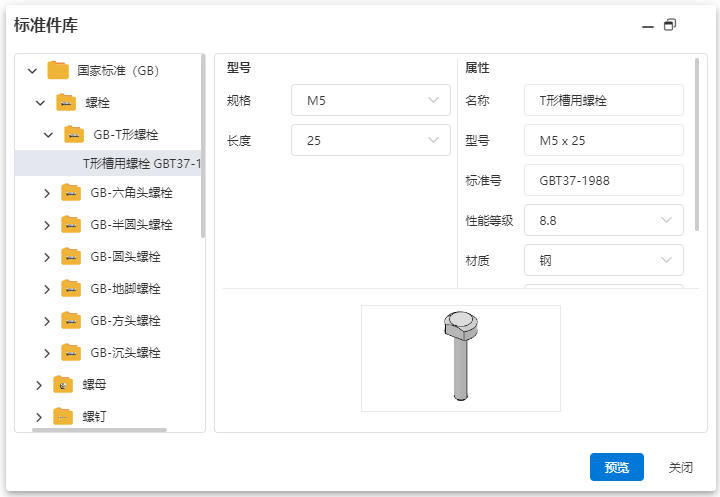The width and height of the screenshot is (720, 497).
Task: Click the 型号 field with M5 x 25
Action: tap(603, 140)
